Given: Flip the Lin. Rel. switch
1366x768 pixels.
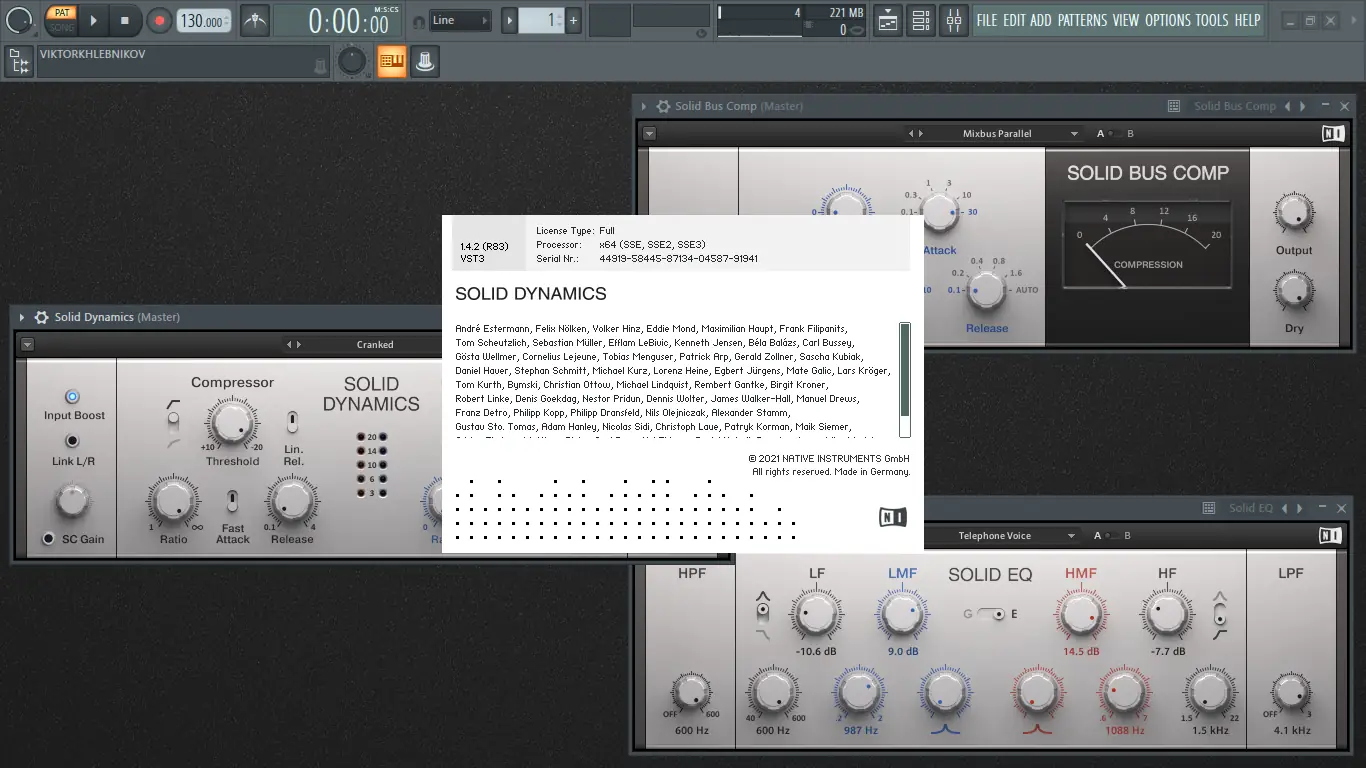Looking at the screenshot, I should pos(292,422).
